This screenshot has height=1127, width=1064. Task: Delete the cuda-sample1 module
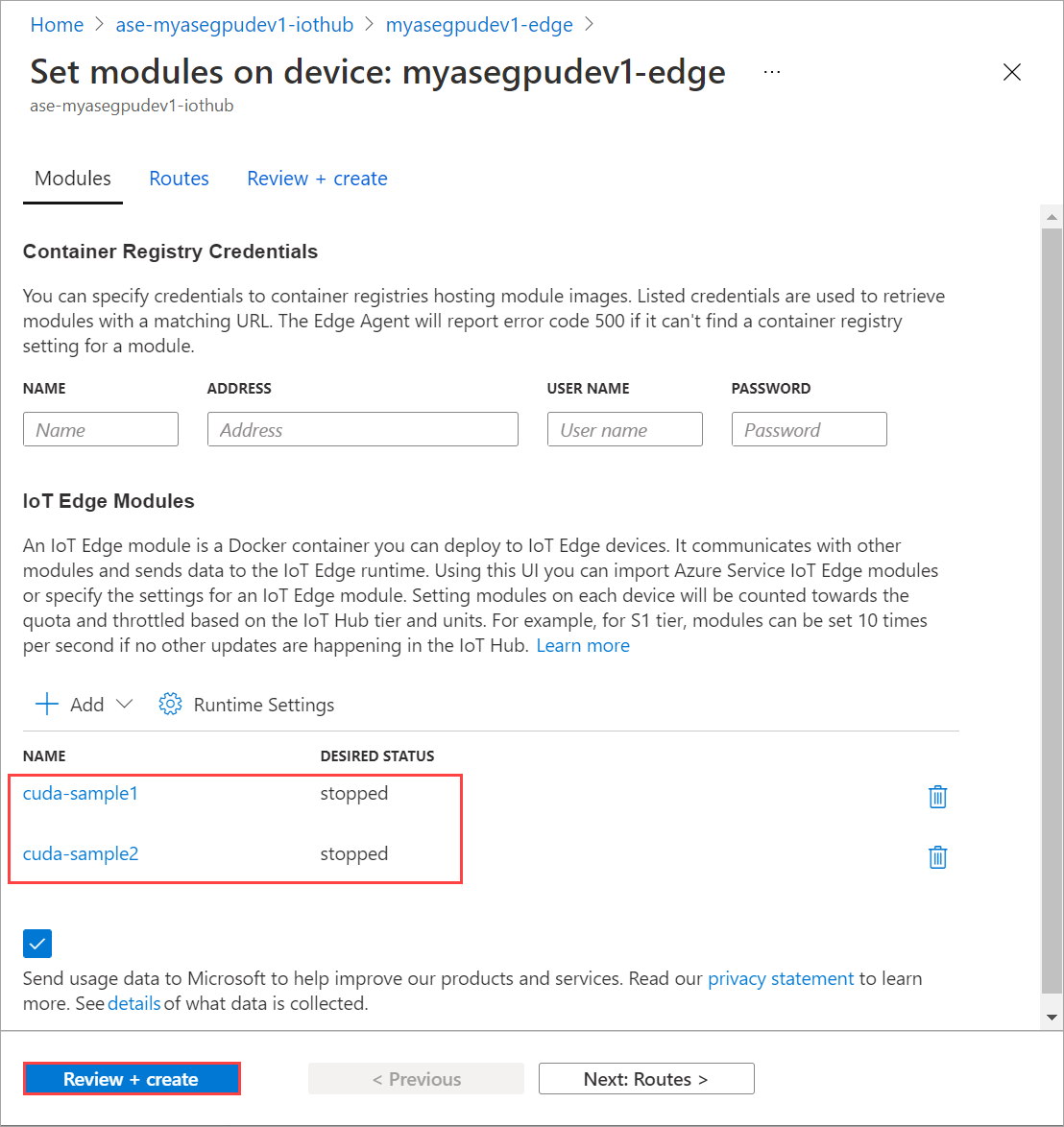tap(938, 796)
